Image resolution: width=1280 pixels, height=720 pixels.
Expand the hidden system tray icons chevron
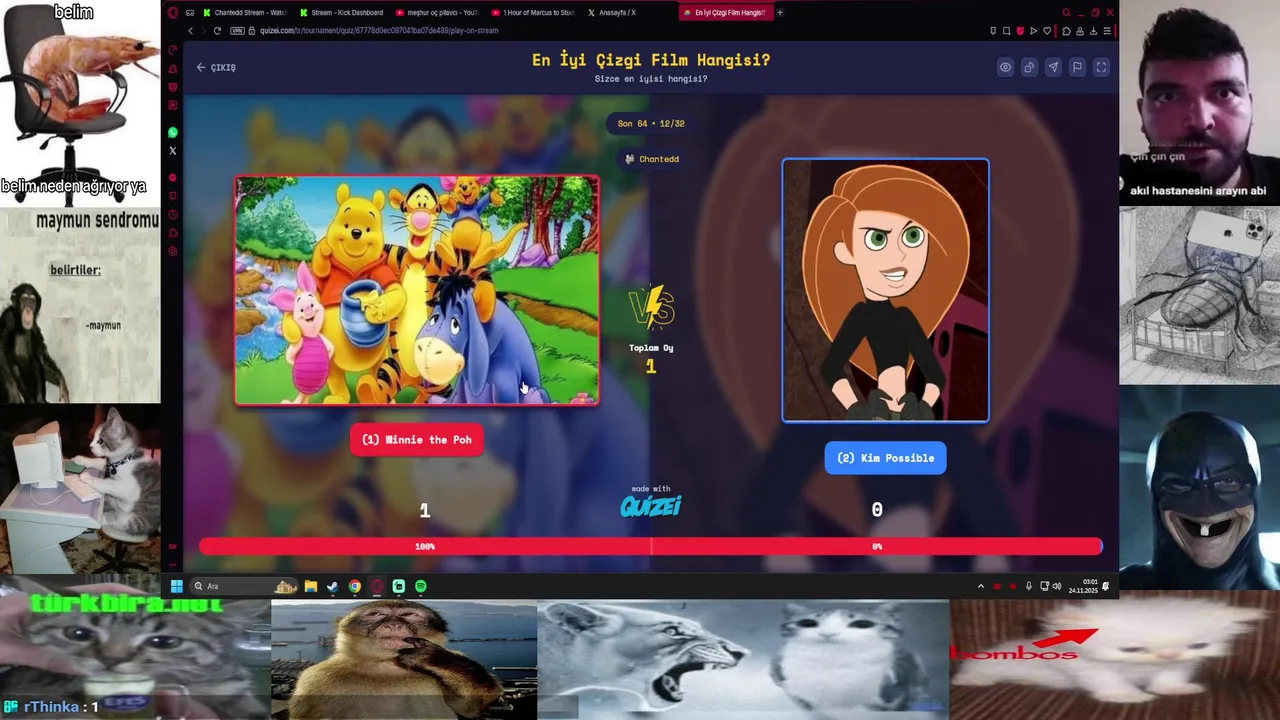[980, 586]
